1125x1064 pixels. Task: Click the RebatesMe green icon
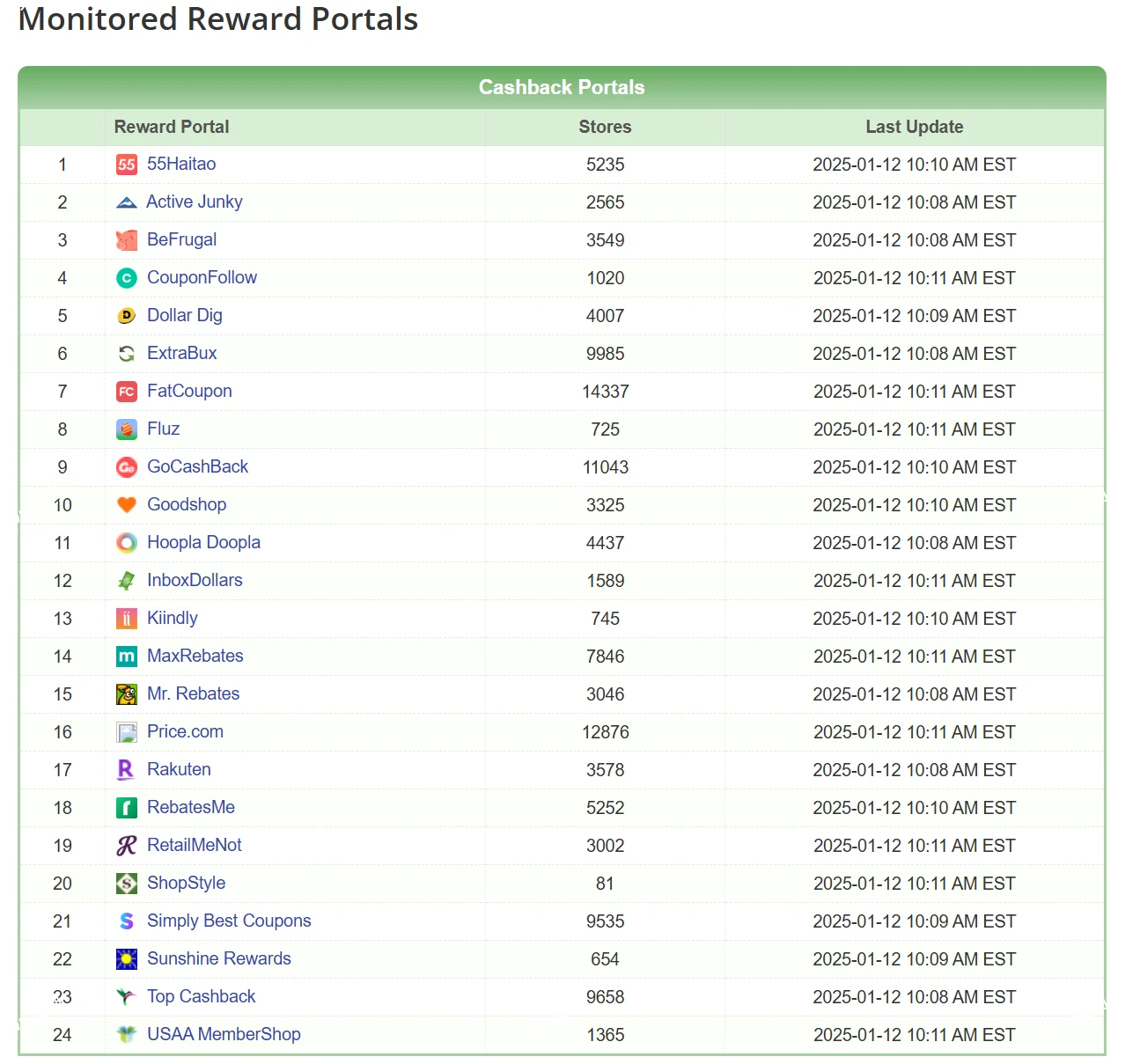click(x=127, y=808)
